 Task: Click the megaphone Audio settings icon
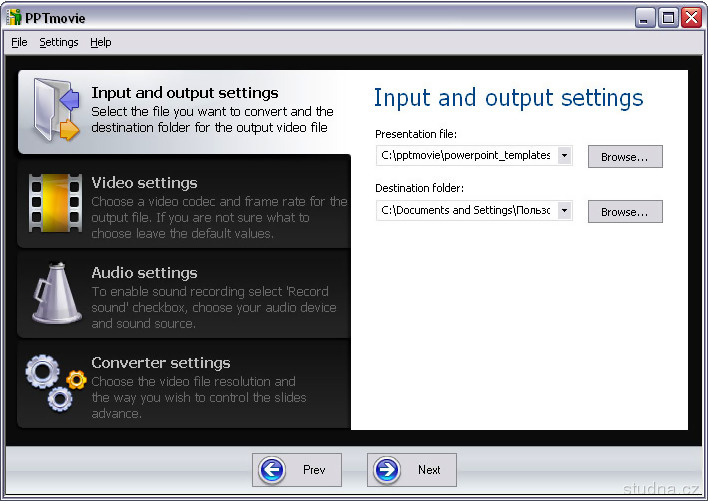tap(54, 291)
